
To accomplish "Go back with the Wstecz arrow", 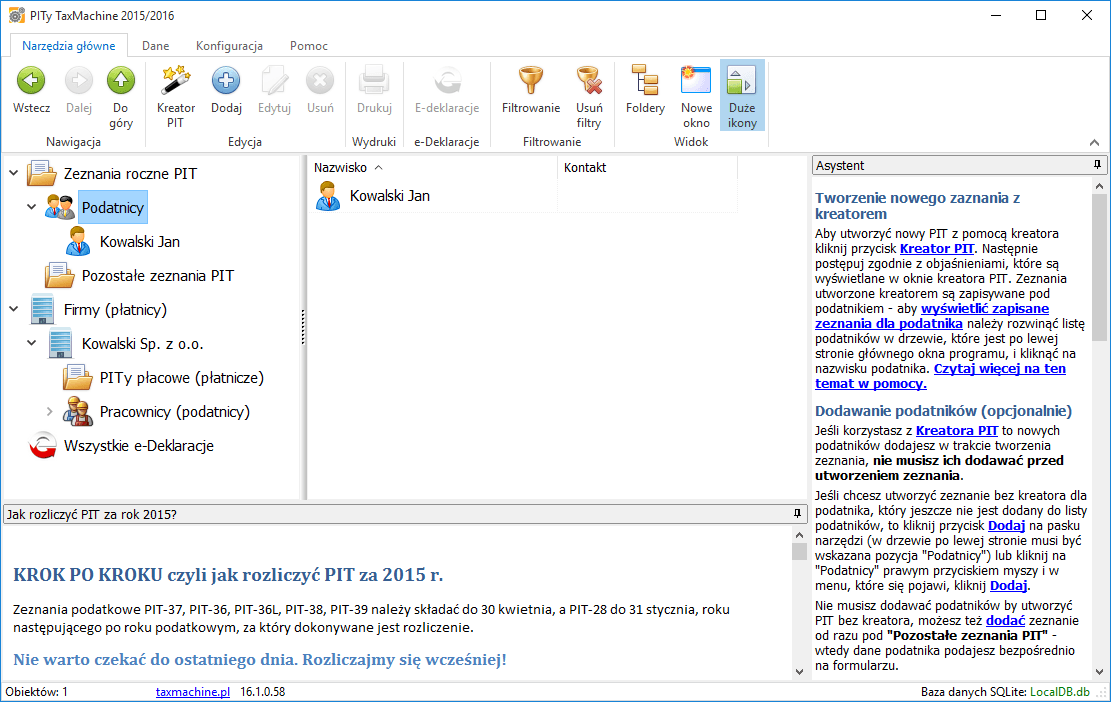I will pos(31,82).
